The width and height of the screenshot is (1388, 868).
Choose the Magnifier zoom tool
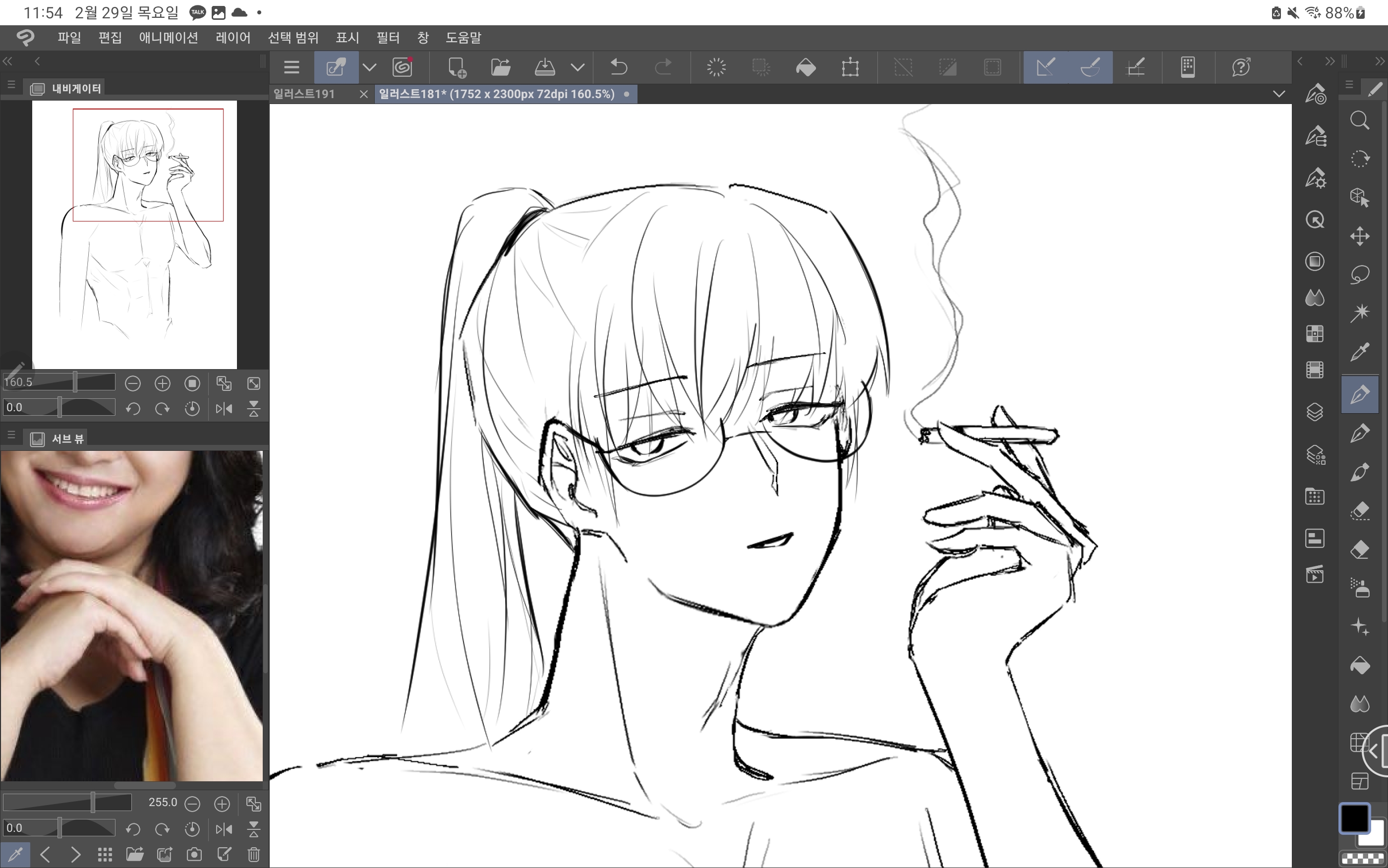point(1359,120)
